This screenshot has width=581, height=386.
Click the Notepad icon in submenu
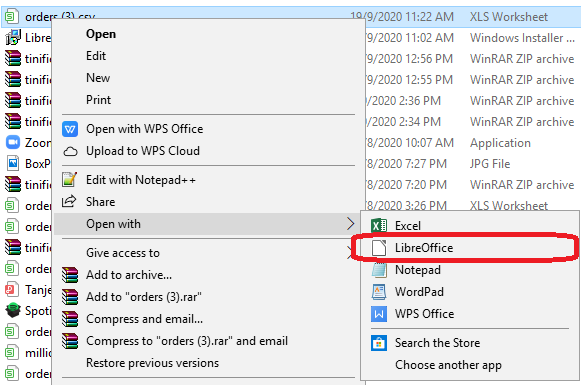pyautogui.click(x=379, y=270)
